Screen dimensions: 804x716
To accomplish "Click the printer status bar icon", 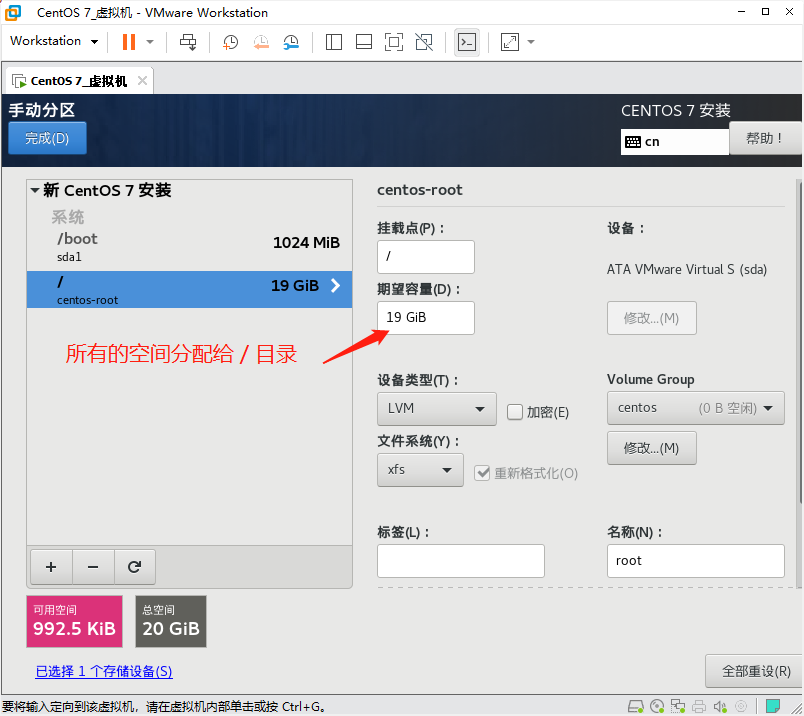I will (699, 707).
